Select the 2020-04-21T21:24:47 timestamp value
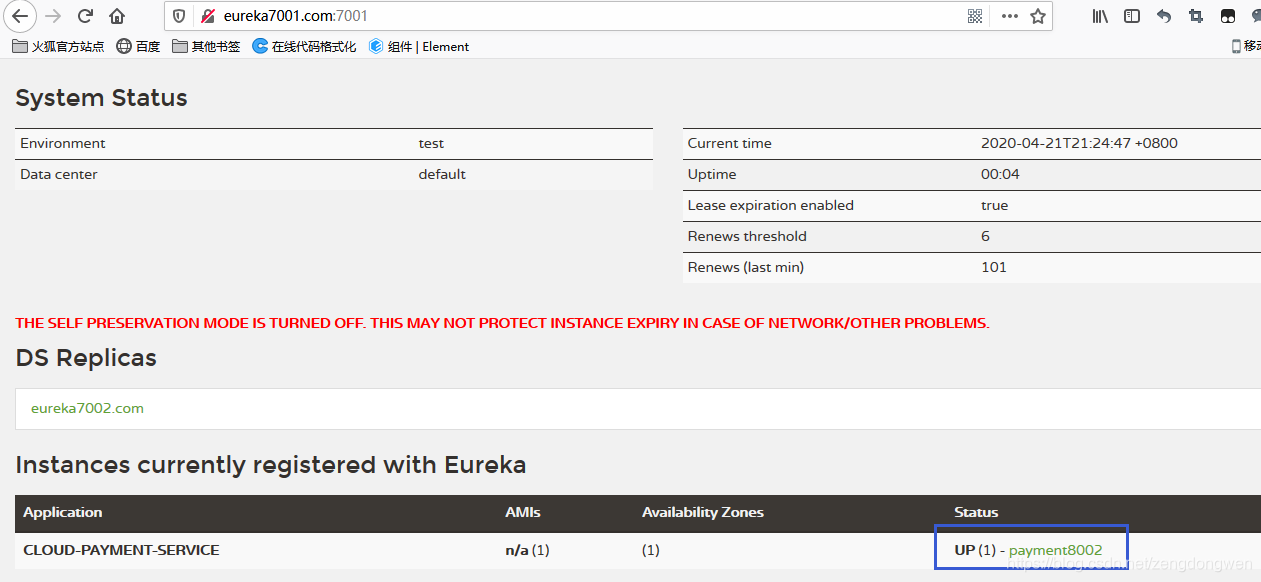 [x=1079, y=143]
